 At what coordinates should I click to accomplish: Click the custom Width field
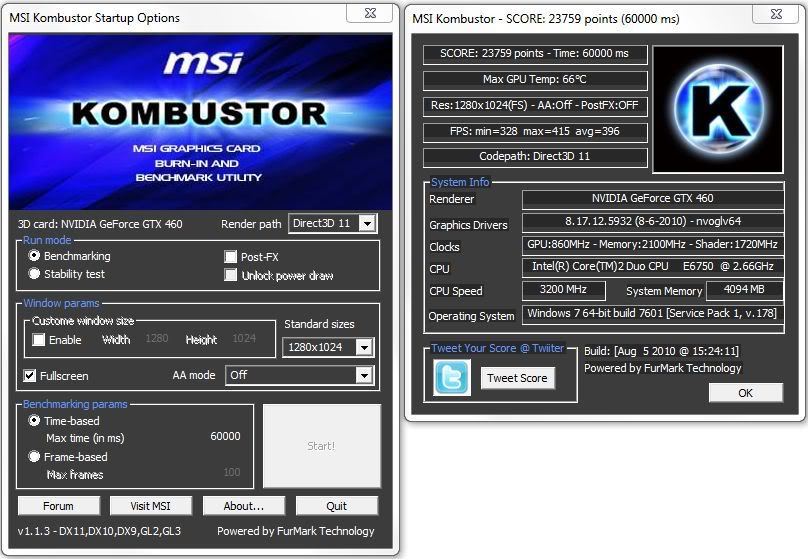157,338
